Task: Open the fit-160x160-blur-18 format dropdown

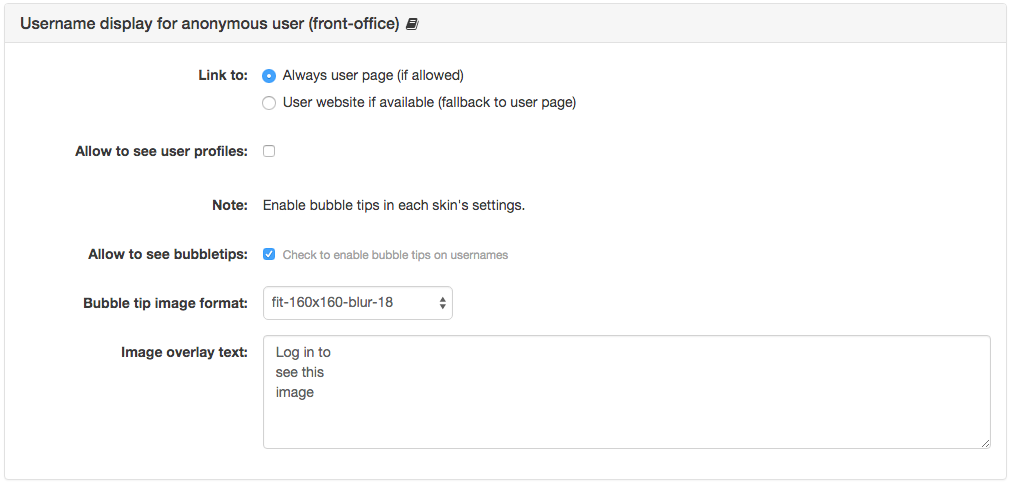Action: click(358, 303)
